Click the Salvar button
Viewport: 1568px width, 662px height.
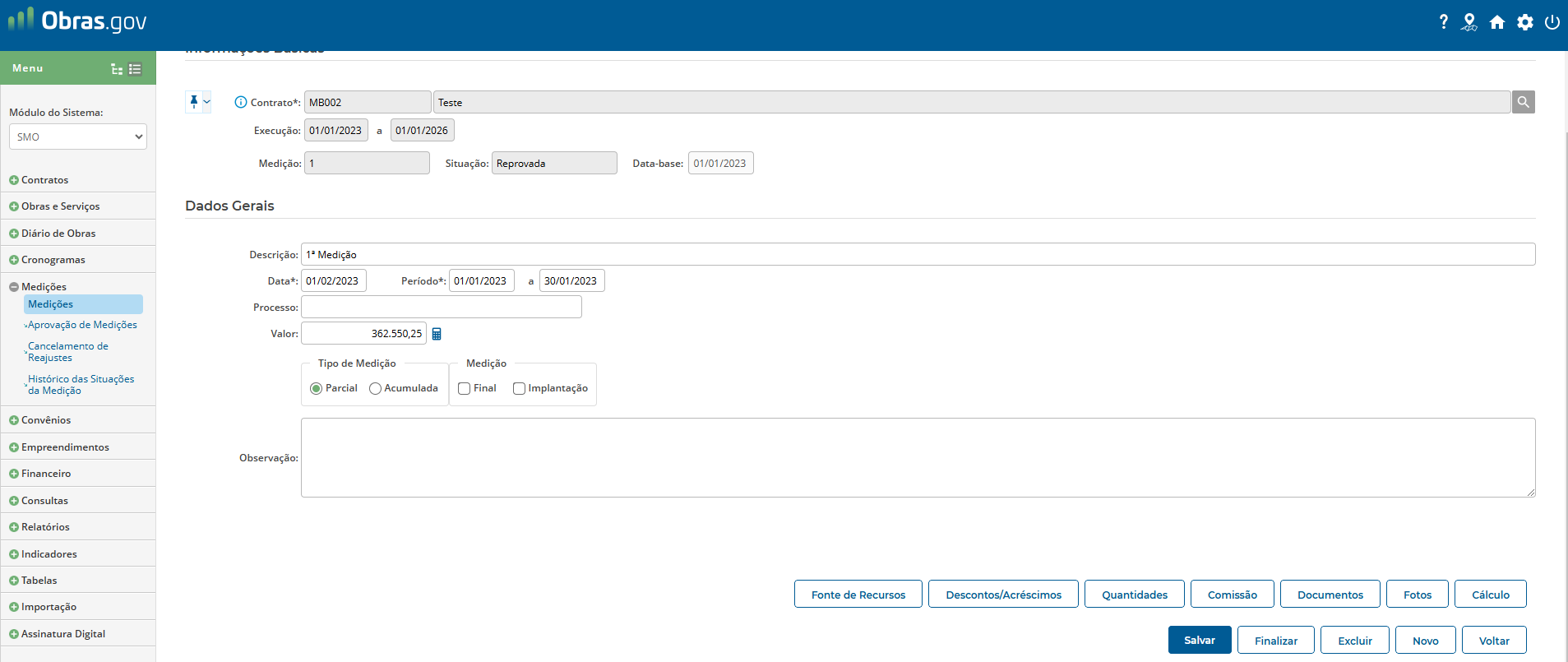[1199, 640]
